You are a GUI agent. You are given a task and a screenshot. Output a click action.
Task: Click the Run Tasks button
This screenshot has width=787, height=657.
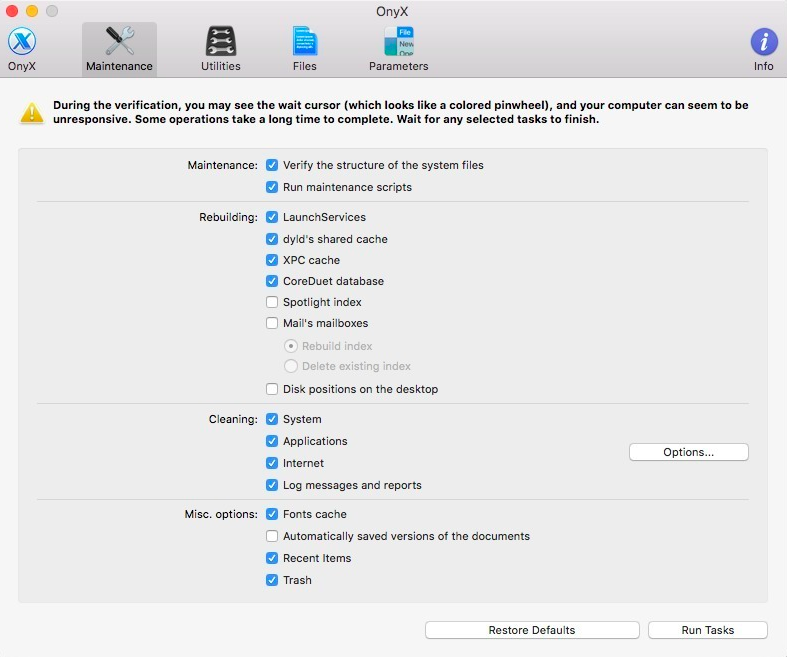708,630
